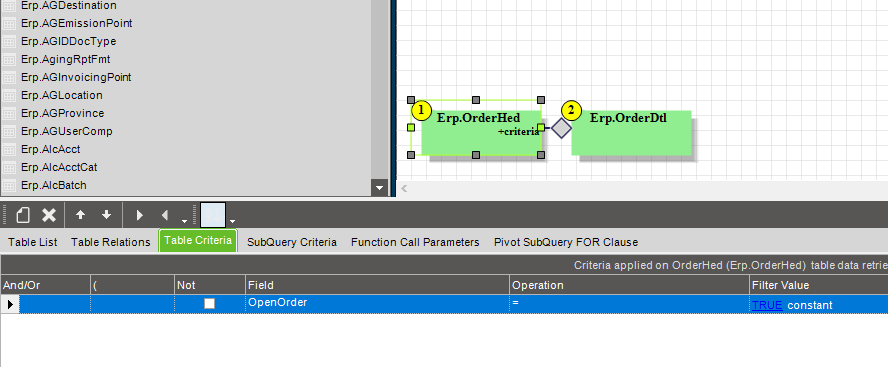Click table icon beside Erp.AlcAcctCat

[8, 168]
